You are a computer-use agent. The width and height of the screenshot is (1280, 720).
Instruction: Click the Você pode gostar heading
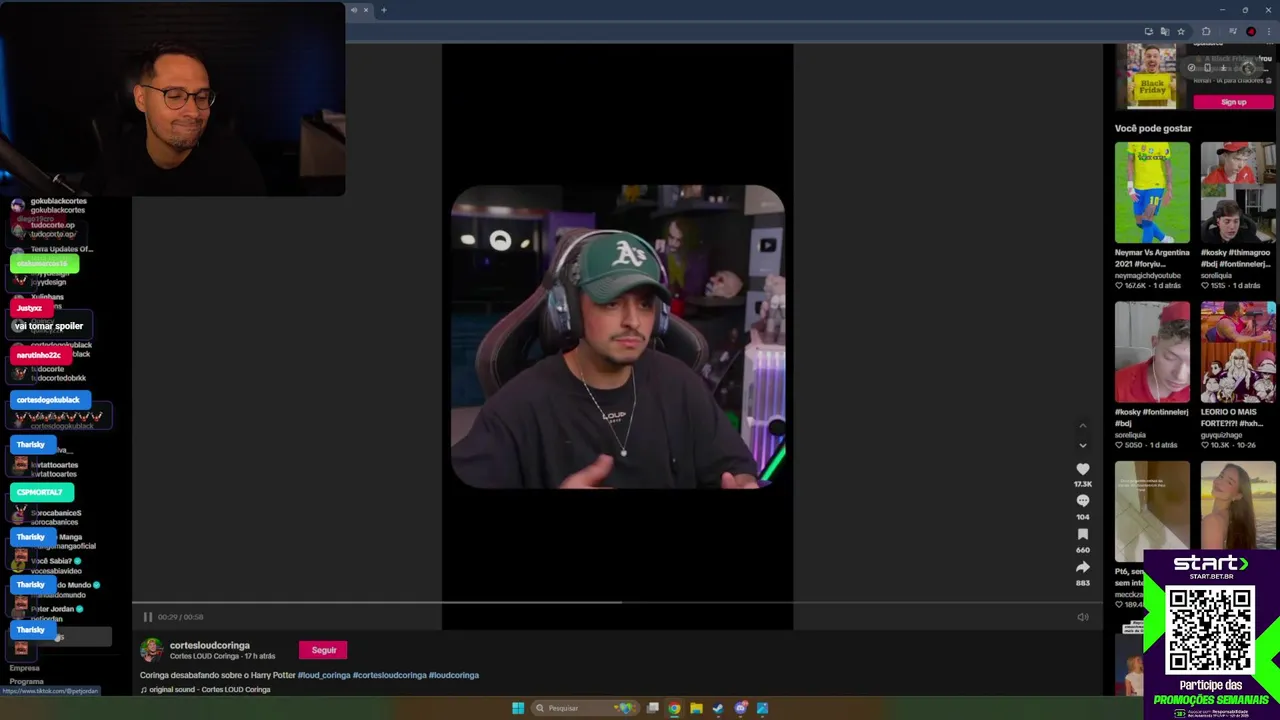point(1153,128)
